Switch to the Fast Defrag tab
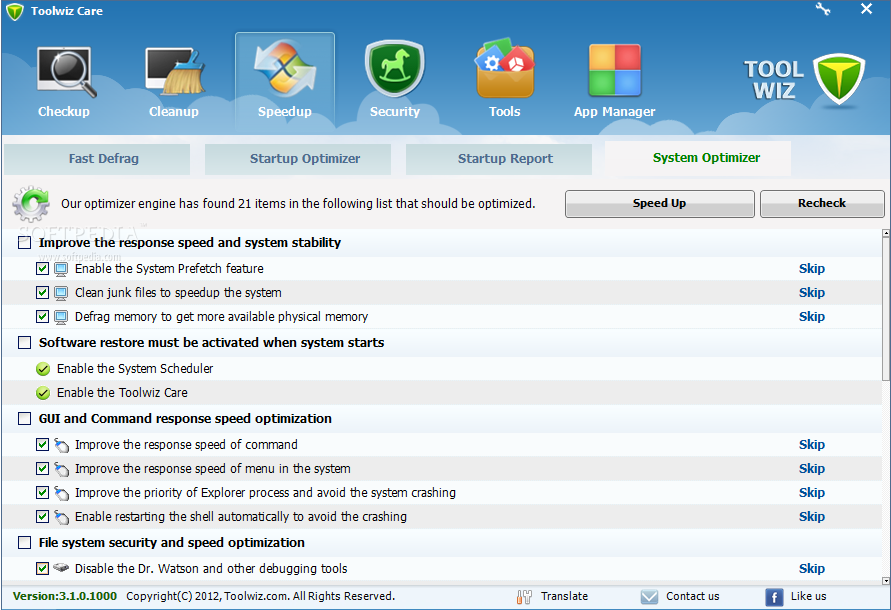Screen dimensions: 891x610 point(97,159)
